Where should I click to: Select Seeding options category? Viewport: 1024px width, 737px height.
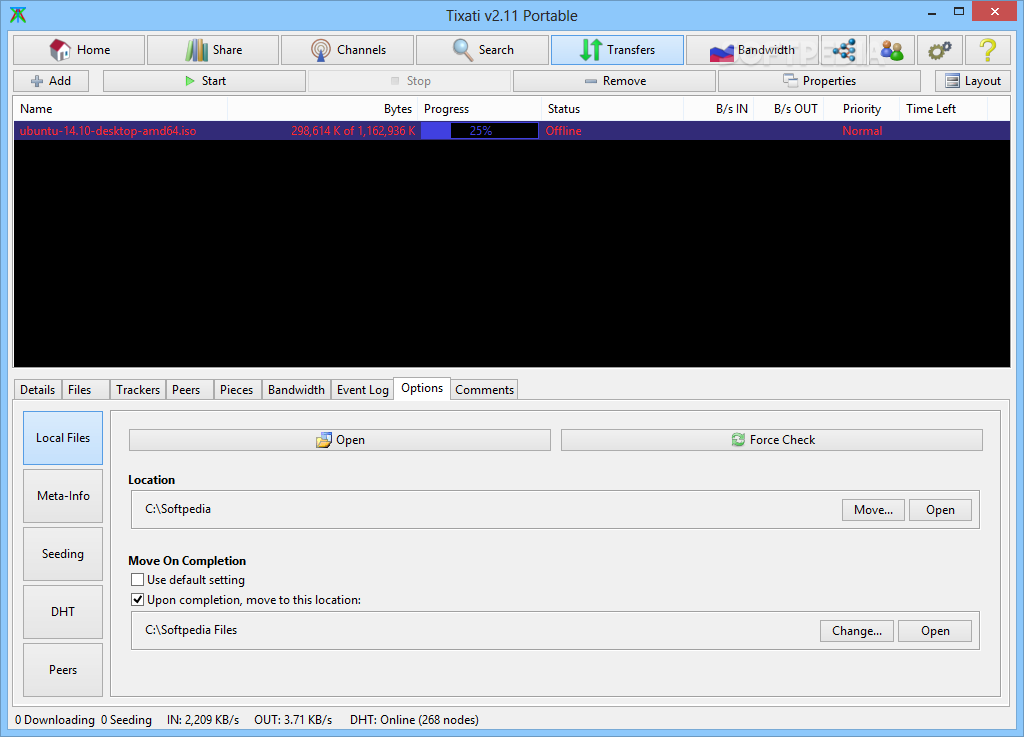click(63, 554)
